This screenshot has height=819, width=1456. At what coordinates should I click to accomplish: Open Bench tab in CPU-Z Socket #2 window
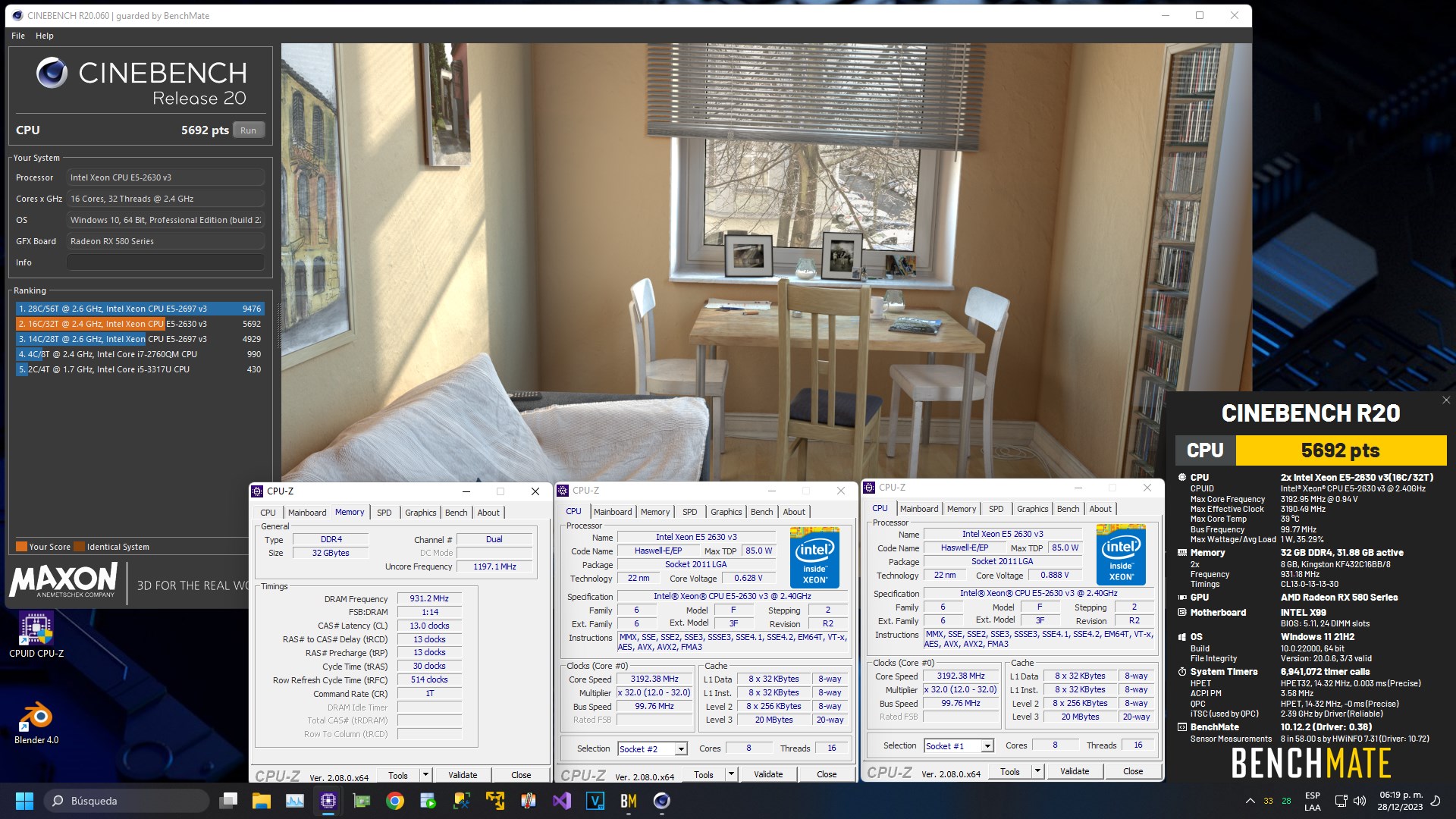pos(761,512)
